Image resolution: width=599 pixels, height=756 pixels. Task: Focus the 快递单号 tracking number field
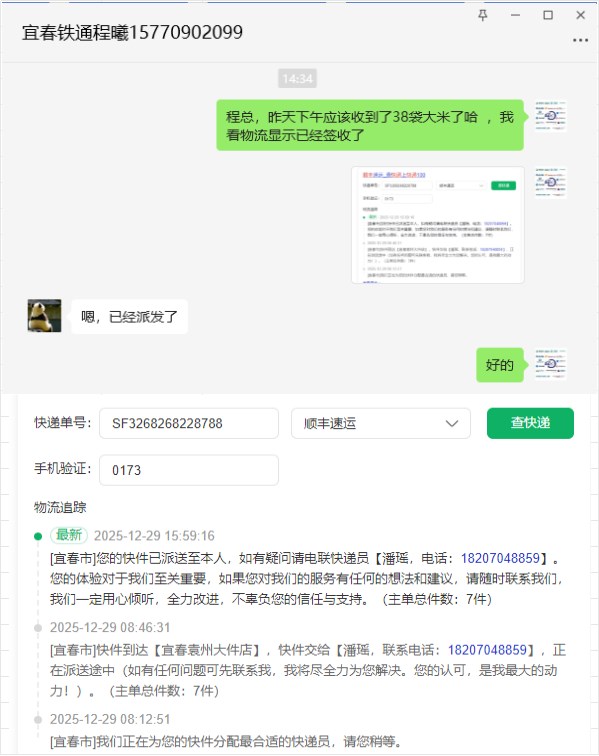189,423
